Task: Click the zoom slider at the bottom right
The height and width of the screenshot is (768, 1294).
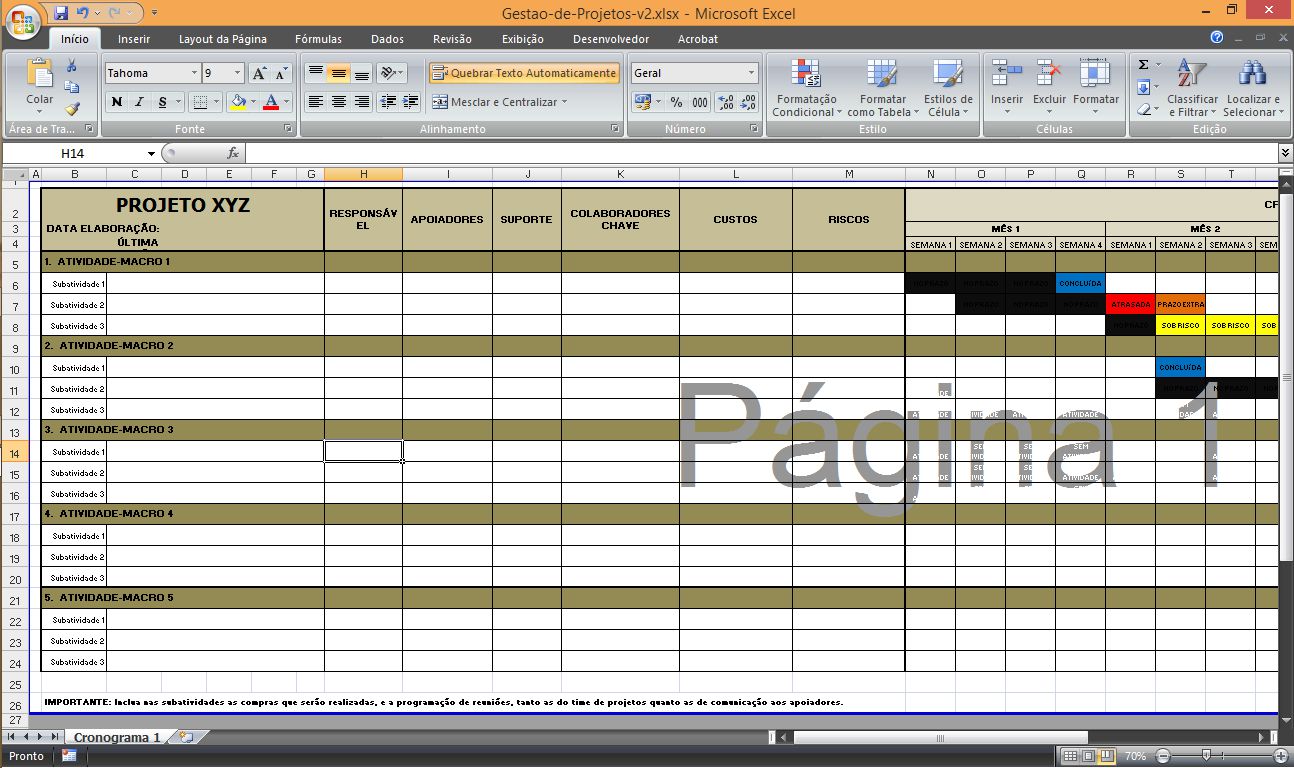Action: 1207,756
